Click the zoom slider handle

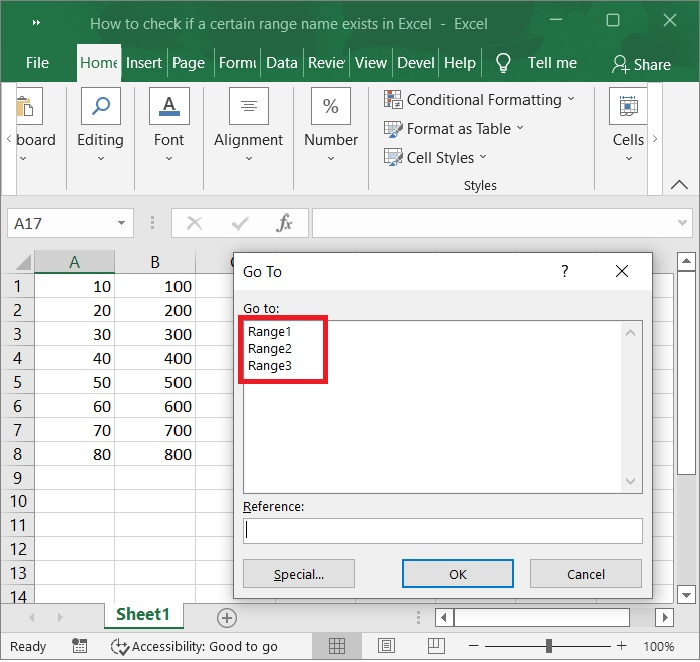coord(548,646)
